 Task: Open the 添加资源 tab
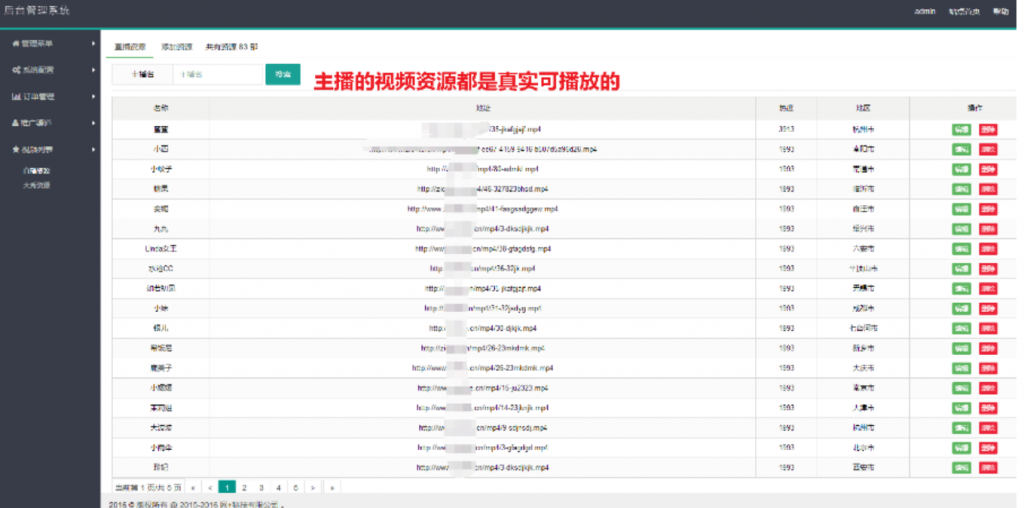coord(176,47)
